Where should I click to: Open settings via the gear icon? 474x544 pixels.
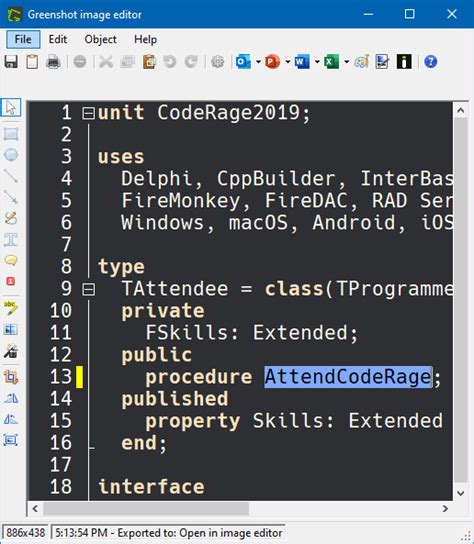[x=218, y=62]
